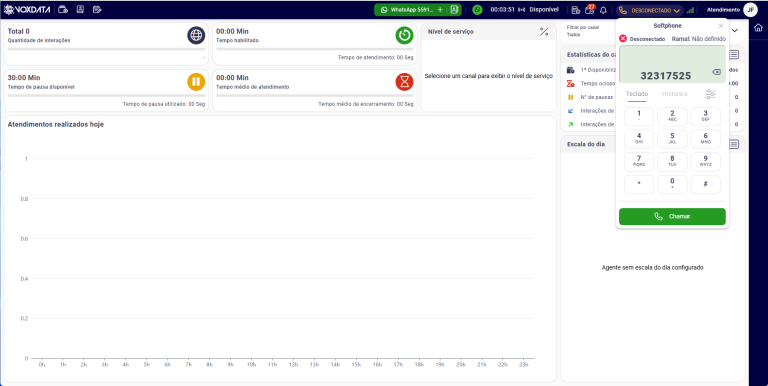This screenshot has width=768, height=386.
Task: Click the red Desconectado status icon in the softphone
Action: point(623,39)
